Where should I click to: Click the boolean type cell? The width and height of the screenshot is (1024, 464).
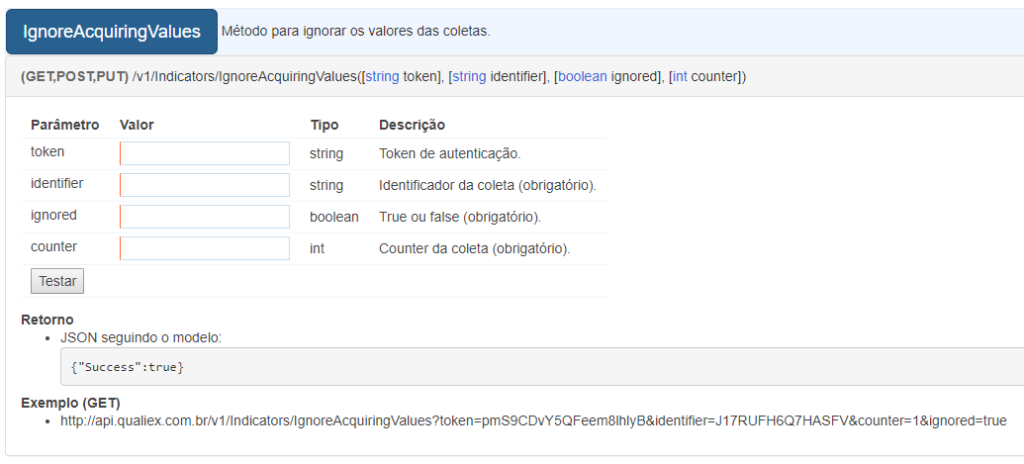(334, 217)
